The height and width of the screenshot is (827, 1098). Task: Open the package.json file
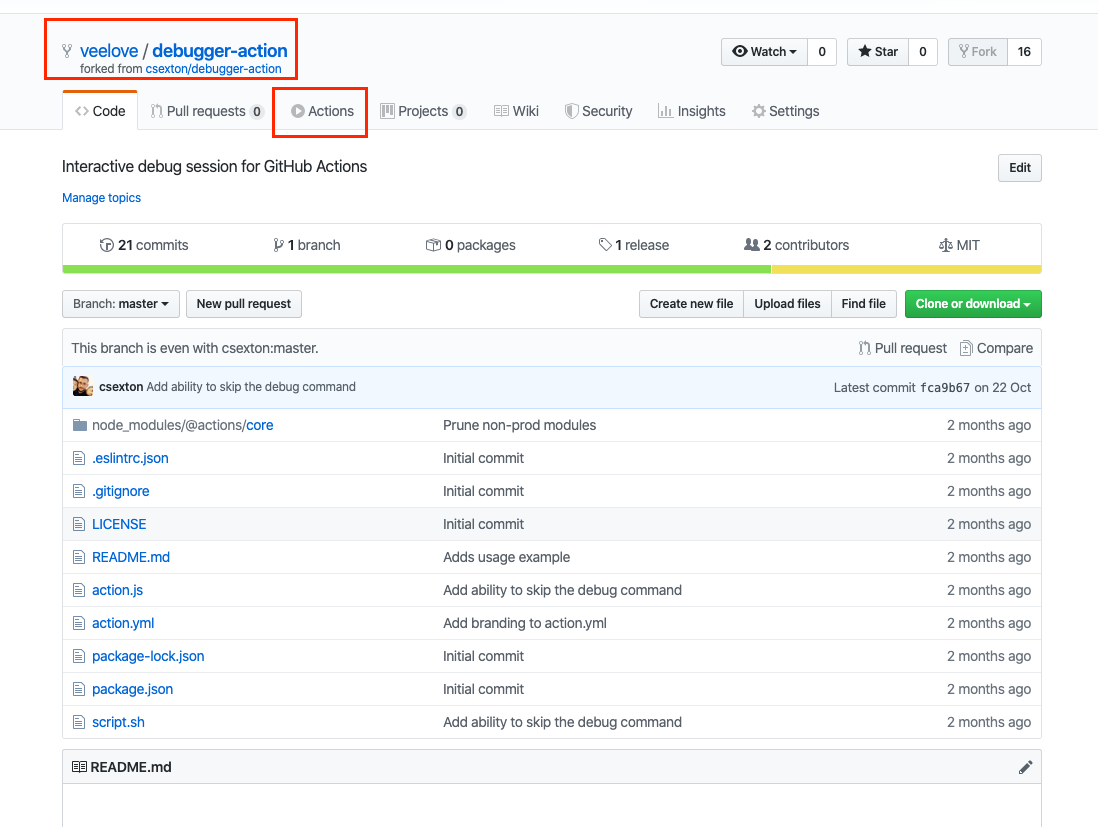[x=132, y=689]
